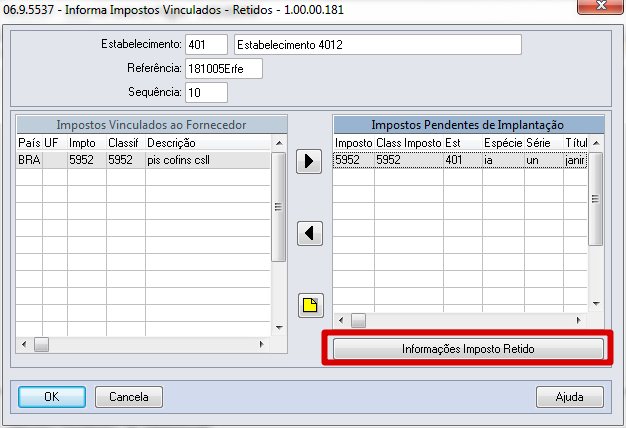Click left table vertical scrollbar down arrow
626x428 pixels.
[279, 328]
